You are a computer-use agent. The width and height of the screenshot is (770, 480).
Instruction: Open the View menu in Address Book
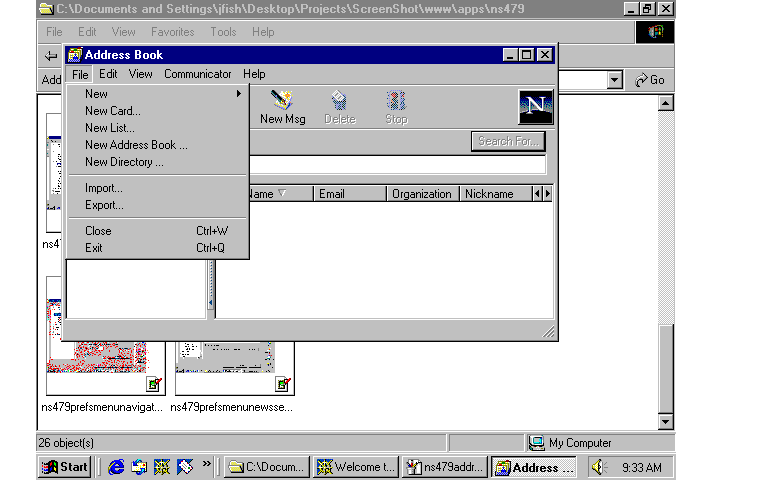tap(140, 74)
